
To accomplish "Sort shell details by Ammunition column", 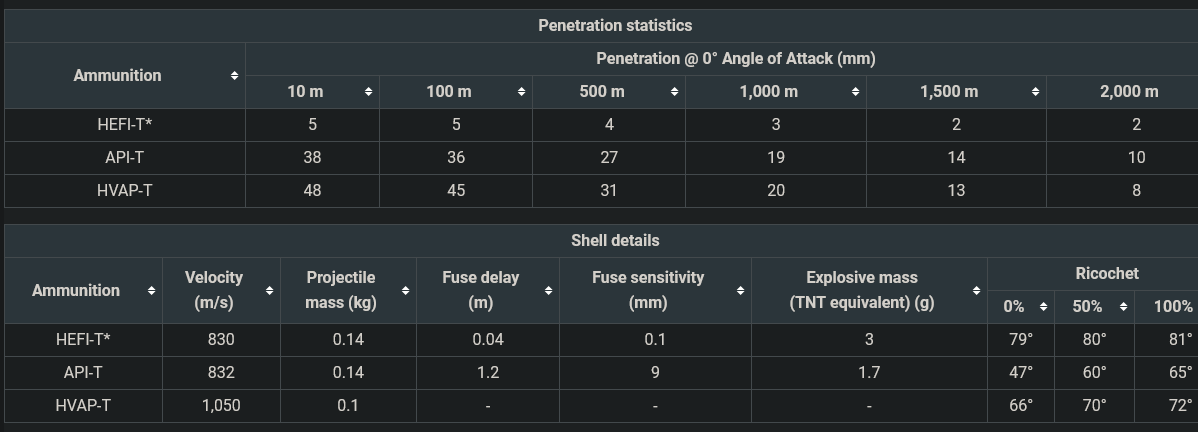I will click(x=151, y=291).
